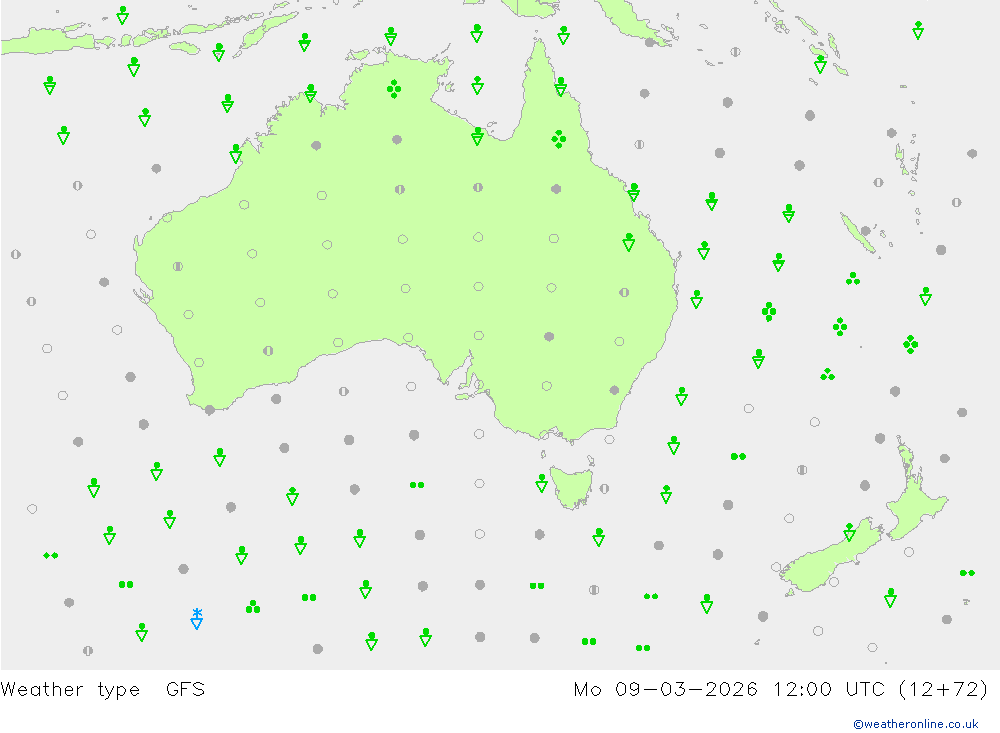This screenshot has height=733, width=1000.
Task: Select open circle symbol on North Island's southern tip
Action: [909, 552]
